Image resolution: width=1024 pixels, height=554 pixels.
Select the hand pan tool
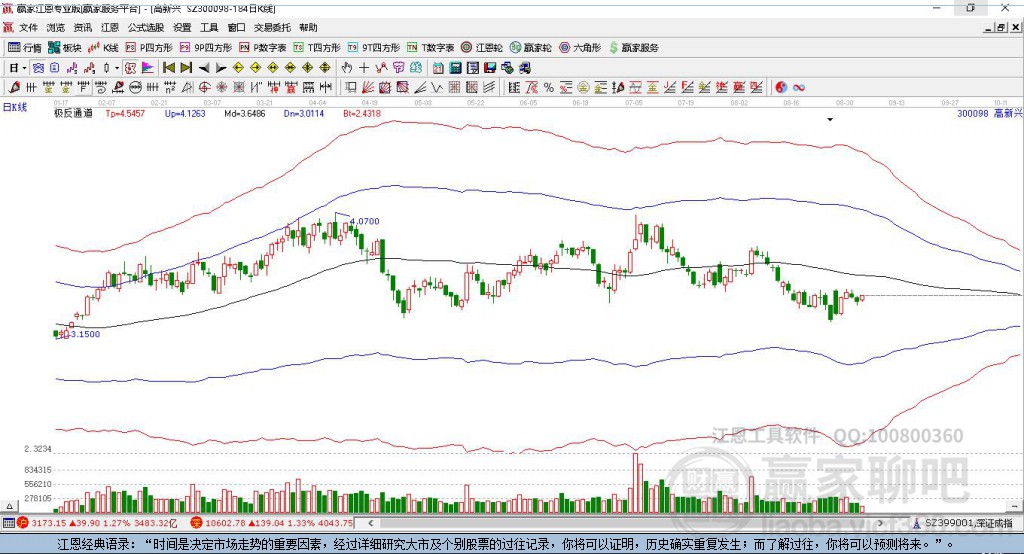[347, 68]
